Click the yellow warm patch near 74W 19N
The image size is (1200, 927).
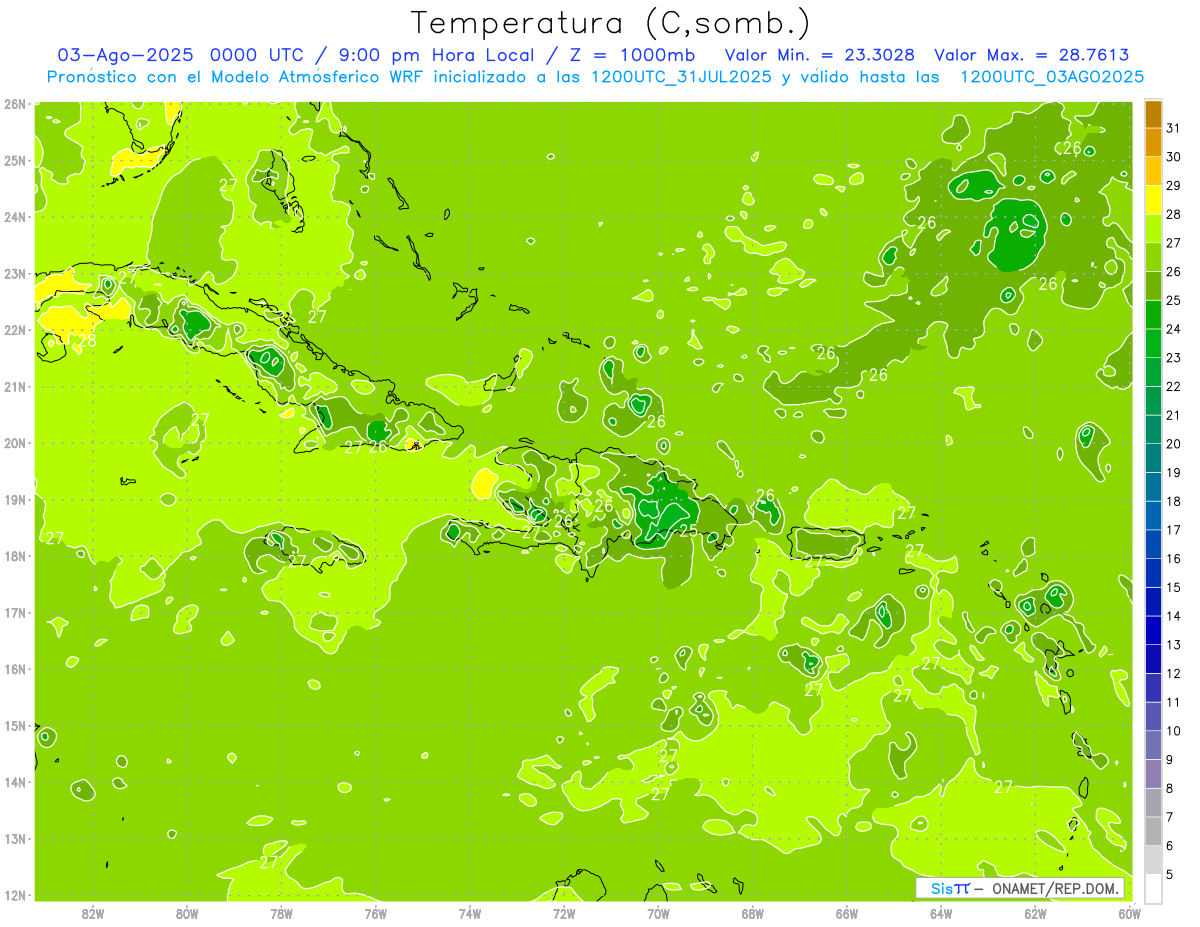point(483,484)
